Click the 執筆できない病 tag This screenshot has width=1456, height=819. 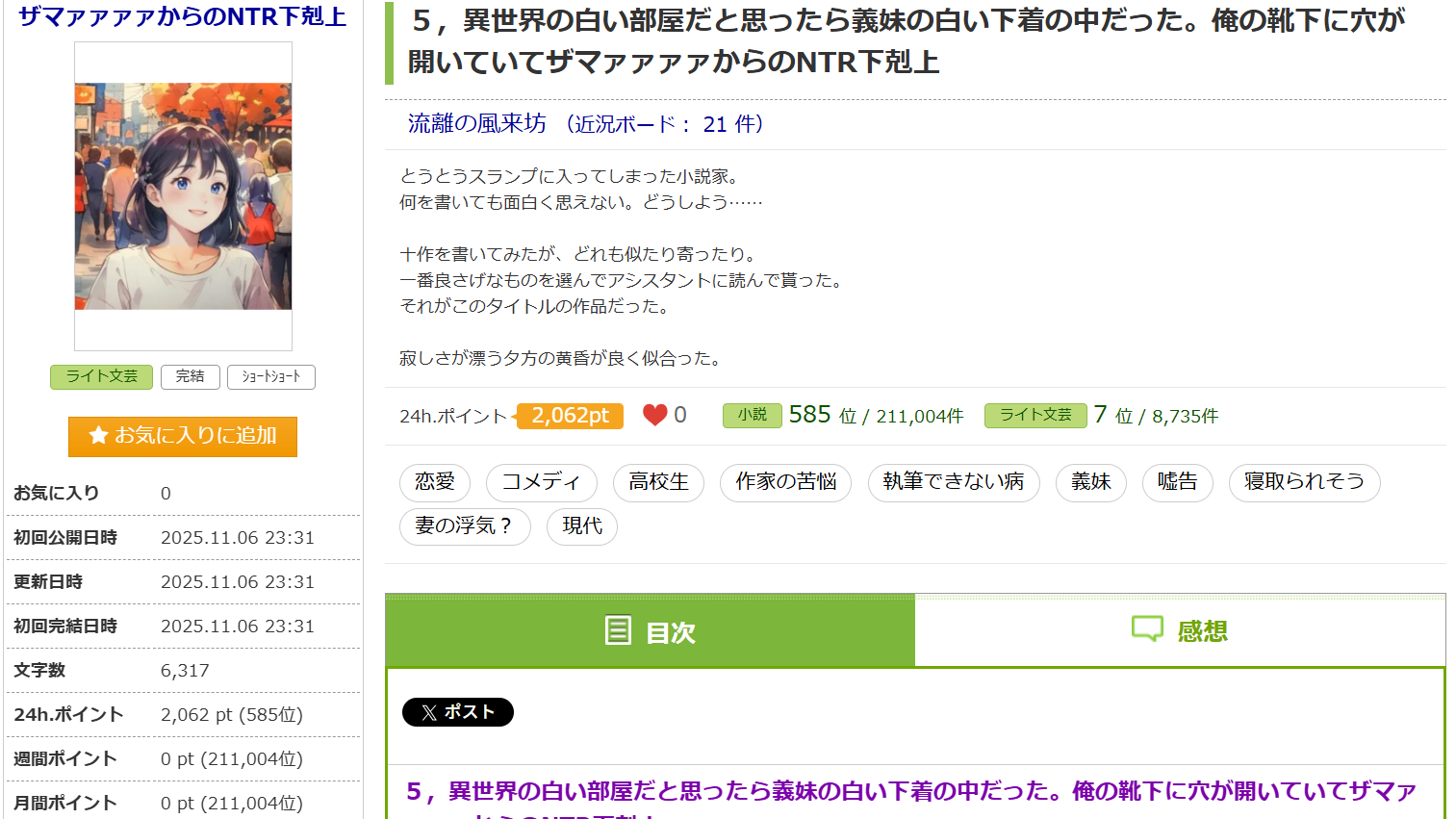click(953, 482)
